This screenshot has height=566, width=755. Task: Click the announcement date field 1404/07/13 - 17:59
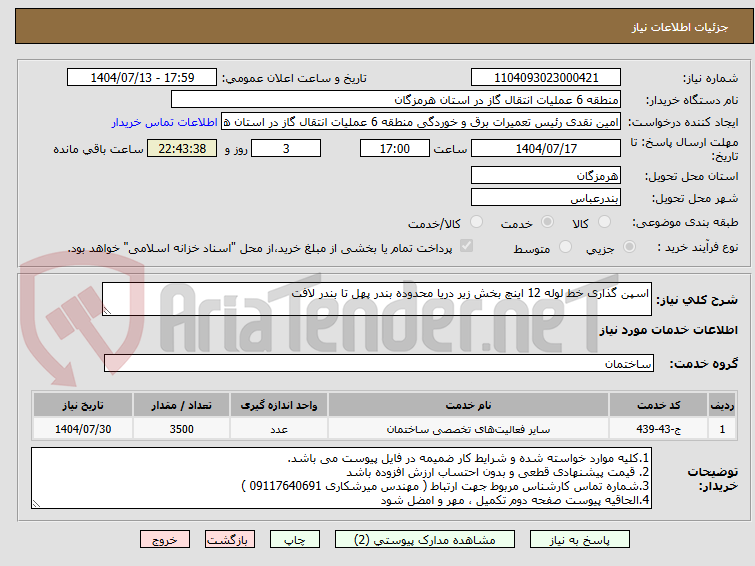(x=142, y=78)
